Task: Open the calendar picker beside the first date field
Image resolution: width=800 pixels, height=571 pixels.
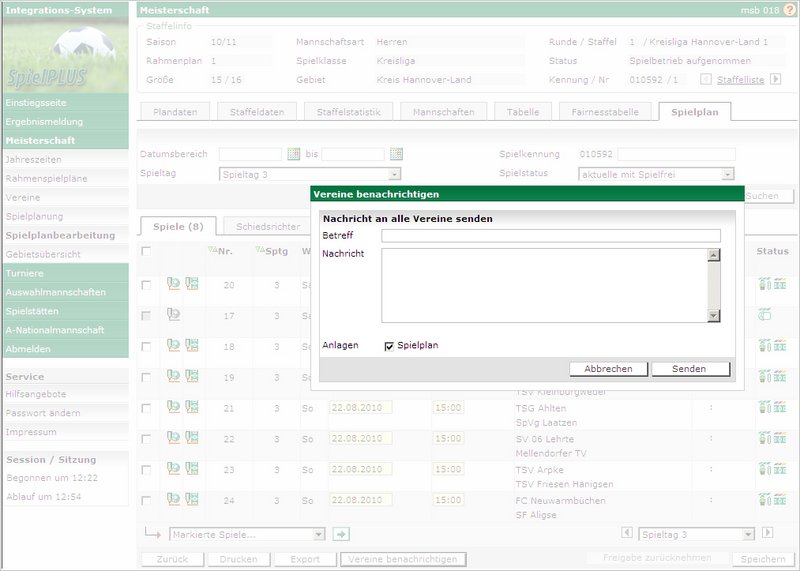Action: [x=293, y=154]
